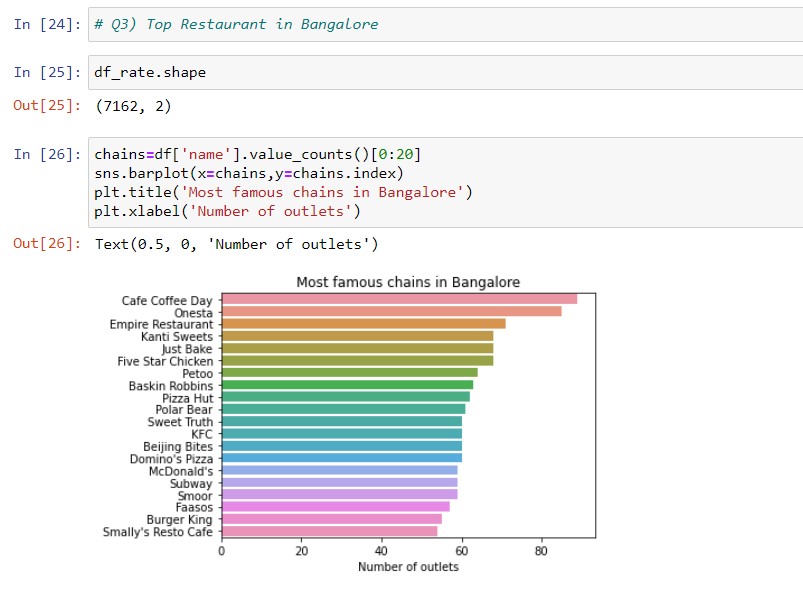The image size is (803, 589).
Task: Click the Burger King axis label
Action: [179, 520]
